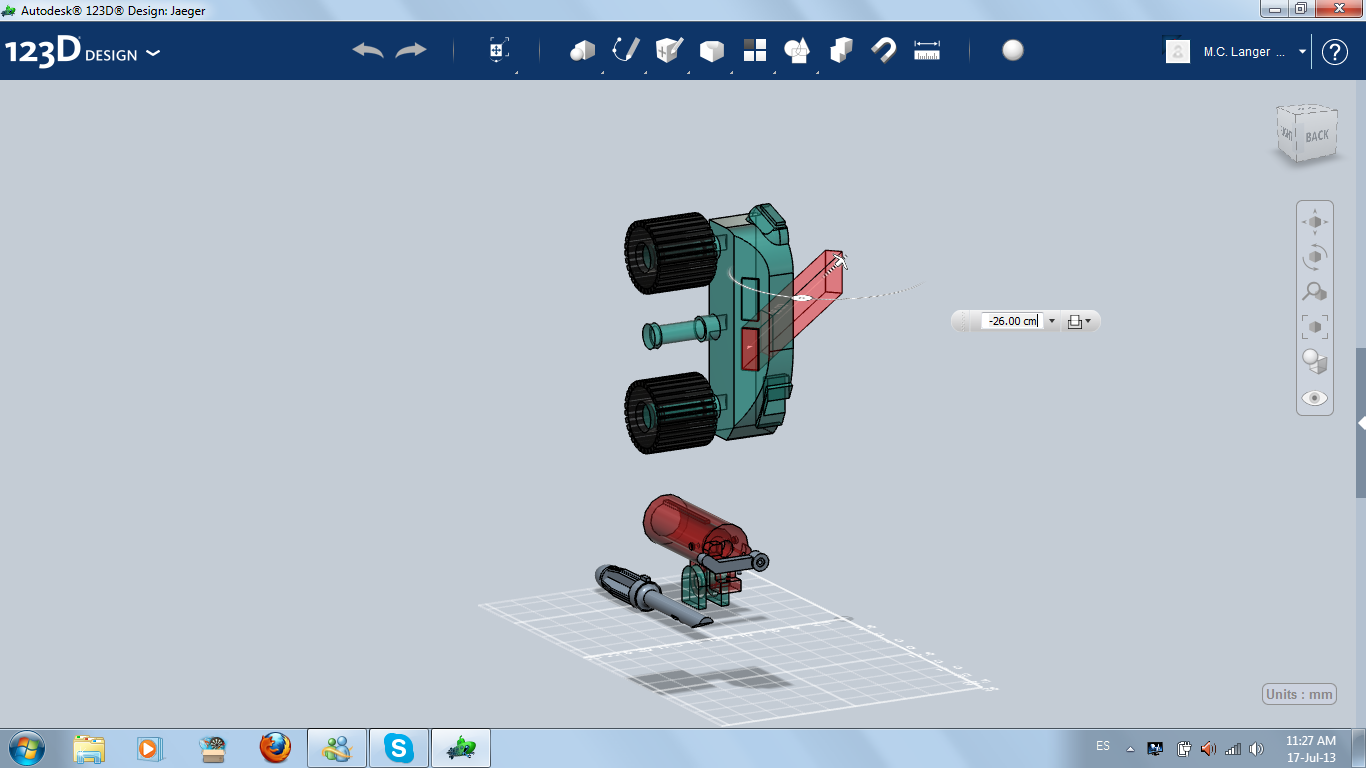Viewport: 1366px width, 768px height.
Task: Open Windows Explorer from the taskbar
Action: 90,748
